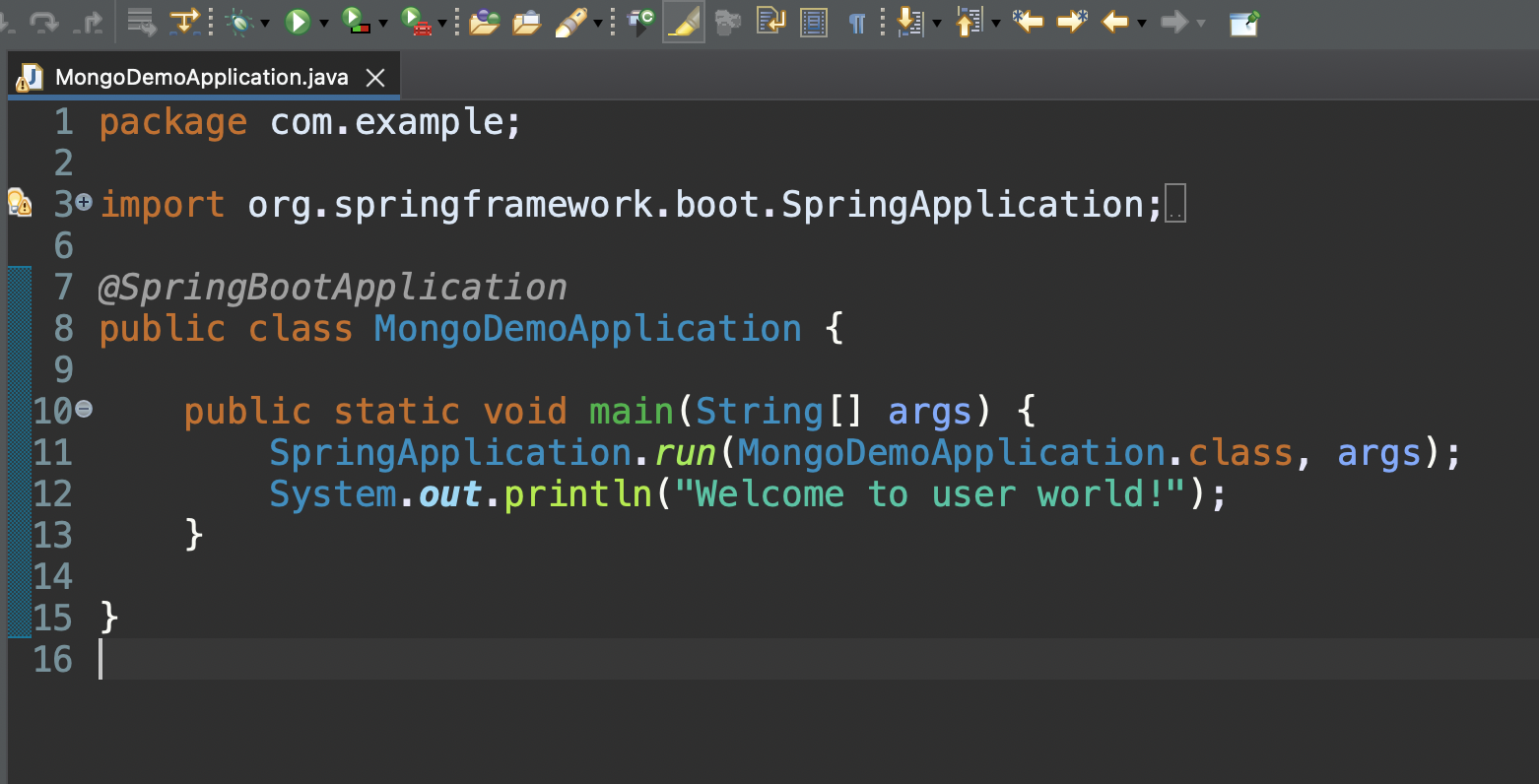Close the MongoDemoApplication.java tab
Viewport: 1539px width, 784px height.
point(375,77)
